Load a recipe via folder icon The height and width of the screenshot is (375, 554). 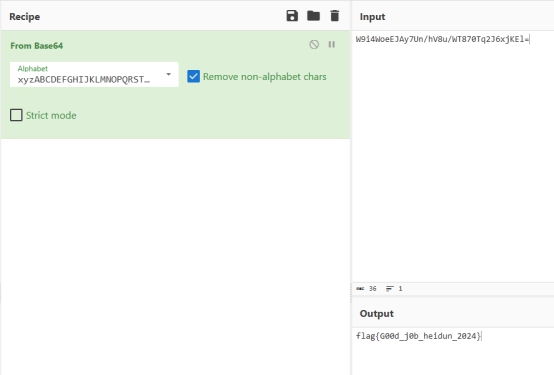coord(313,16)
